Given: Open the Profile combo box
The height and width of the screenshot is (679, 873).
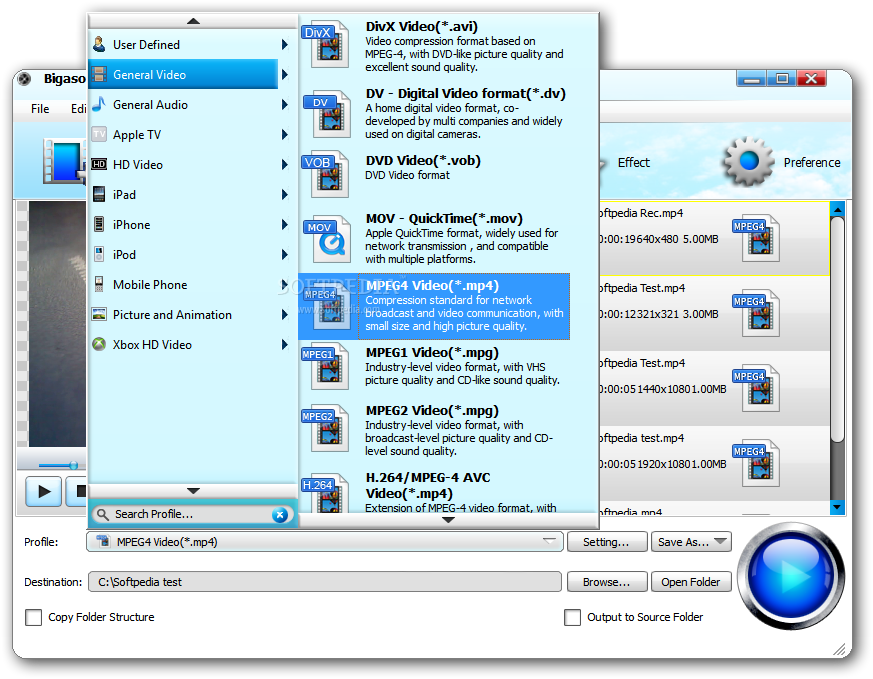Looking at the screenshot, I should pyautogui.click(x=325, y=542).
